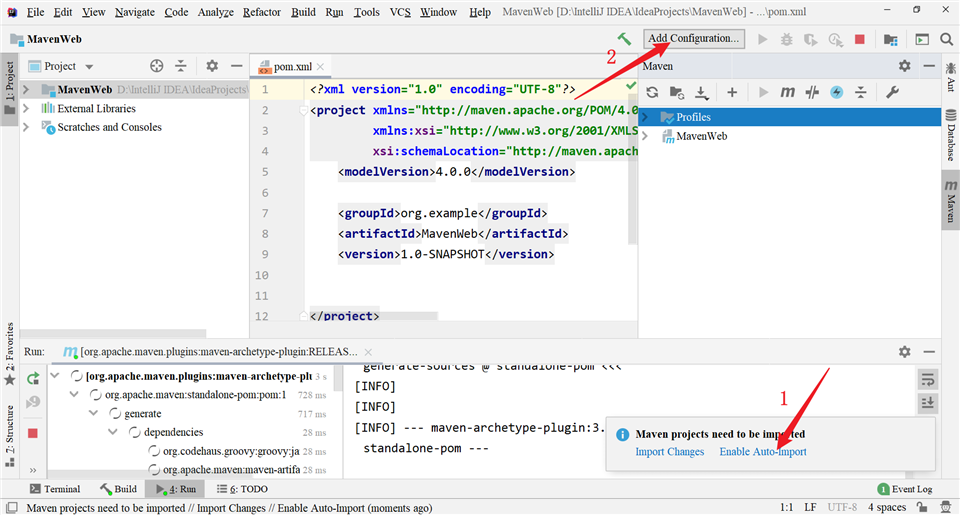960x515 pixels.
Task: Click Add Maven Projects plus icon
Action: click(x=732, y=92)
